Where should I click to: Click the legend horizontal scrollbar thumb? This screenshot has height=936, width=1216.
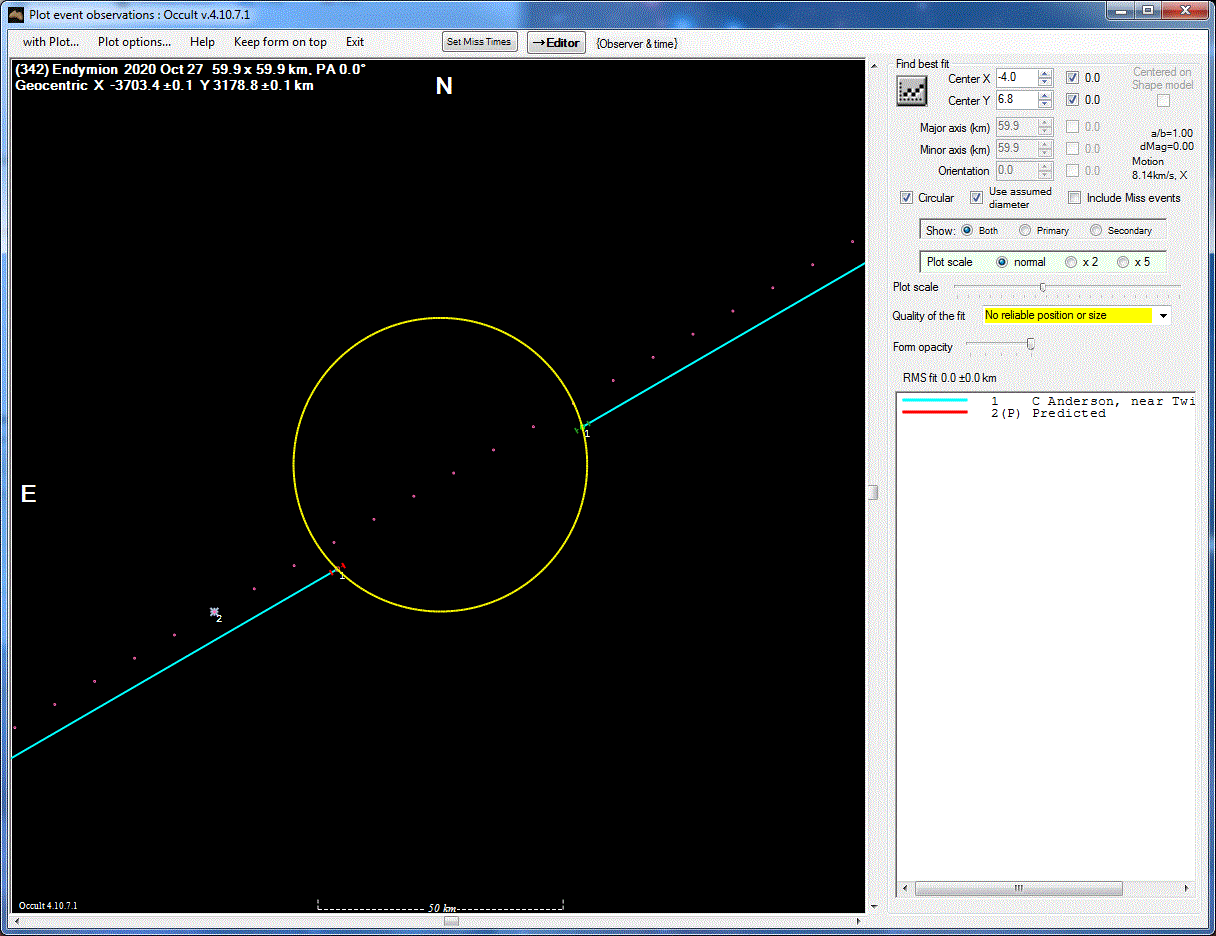(1018, 888)
